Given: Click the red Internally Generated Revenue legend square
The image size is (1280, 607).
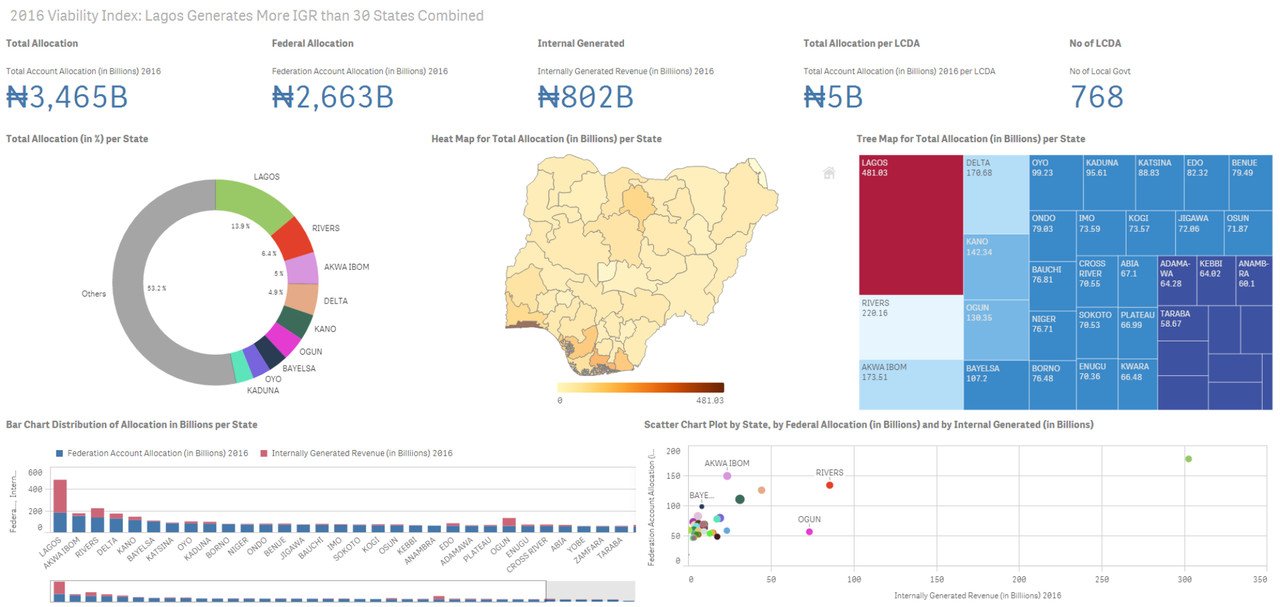Looking at the screenshot, I should [263, 453].
